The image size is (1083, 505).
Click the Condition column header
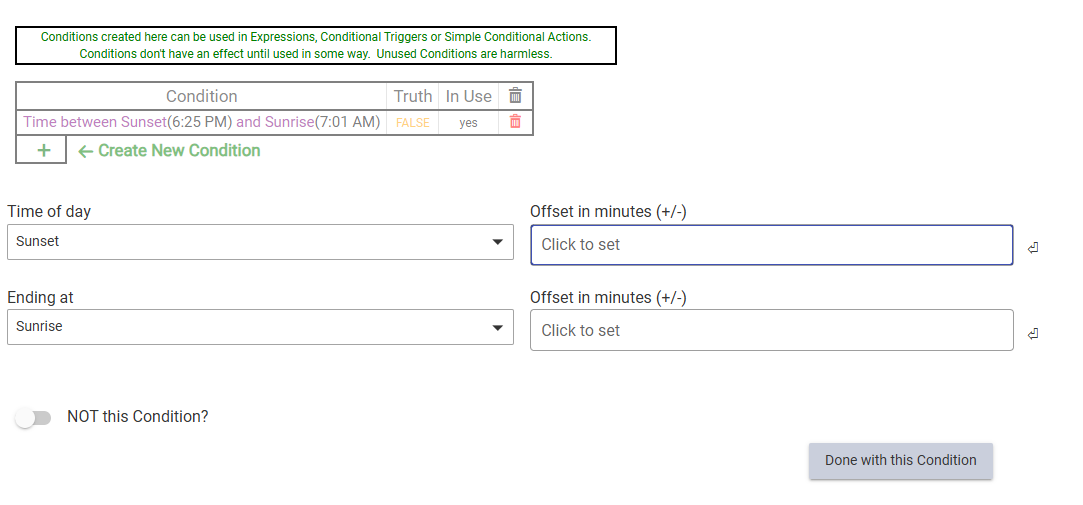(x=201, y=96)
